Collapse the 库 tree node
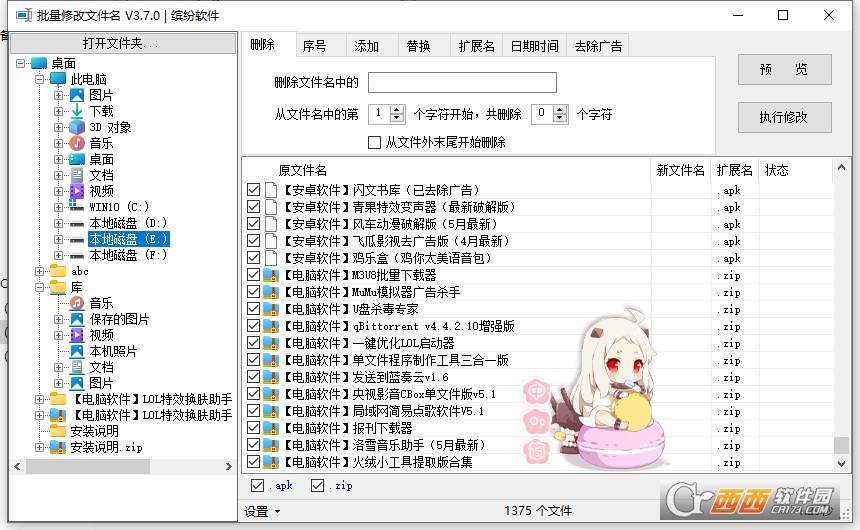 coord(39,287)
